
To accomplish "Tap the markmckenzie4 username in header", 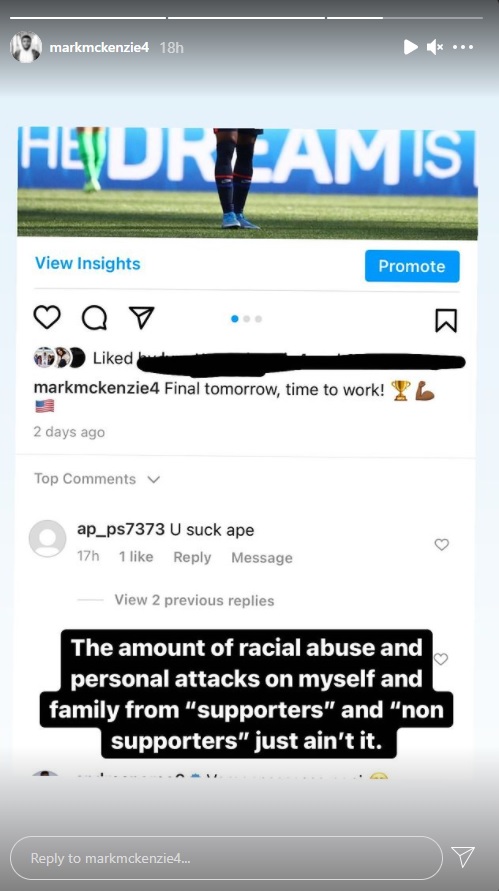I will pos(99,48).
